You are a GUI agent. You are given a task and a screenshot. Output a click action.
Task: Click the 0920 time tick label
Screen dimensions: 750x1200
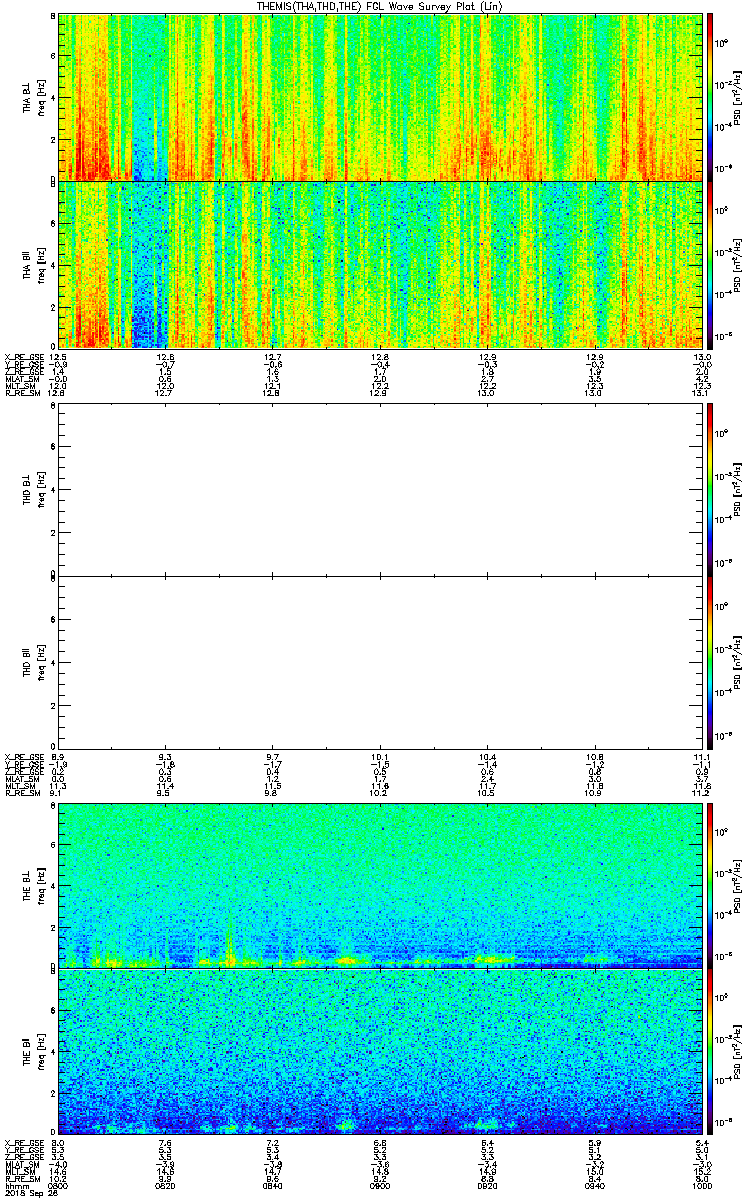pos(488,1186)
